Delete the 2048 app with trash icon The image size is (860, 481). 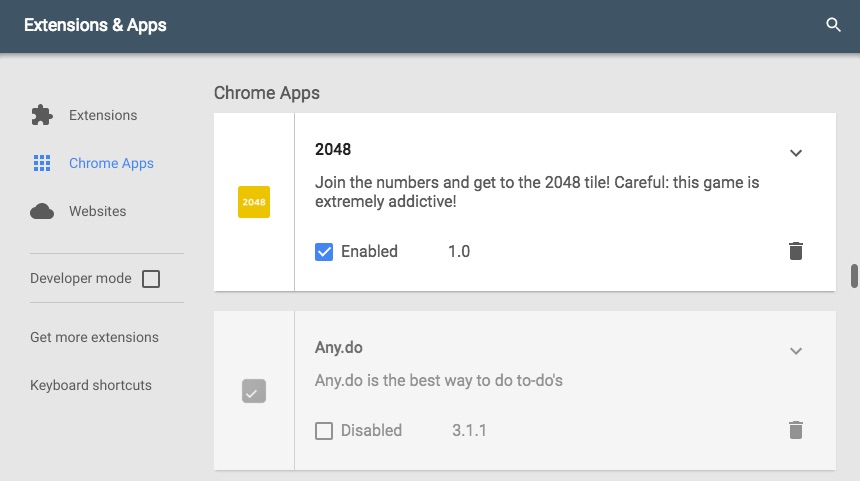[796, 251]
